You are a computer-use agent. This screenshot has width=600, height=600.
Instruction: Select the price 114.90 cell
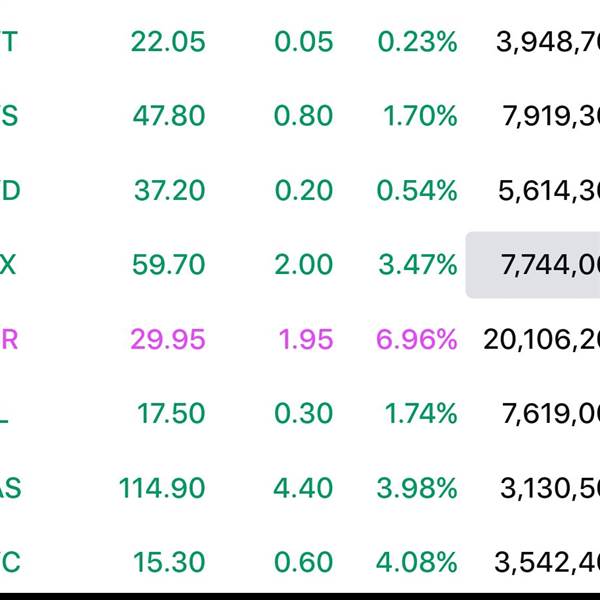161,488
